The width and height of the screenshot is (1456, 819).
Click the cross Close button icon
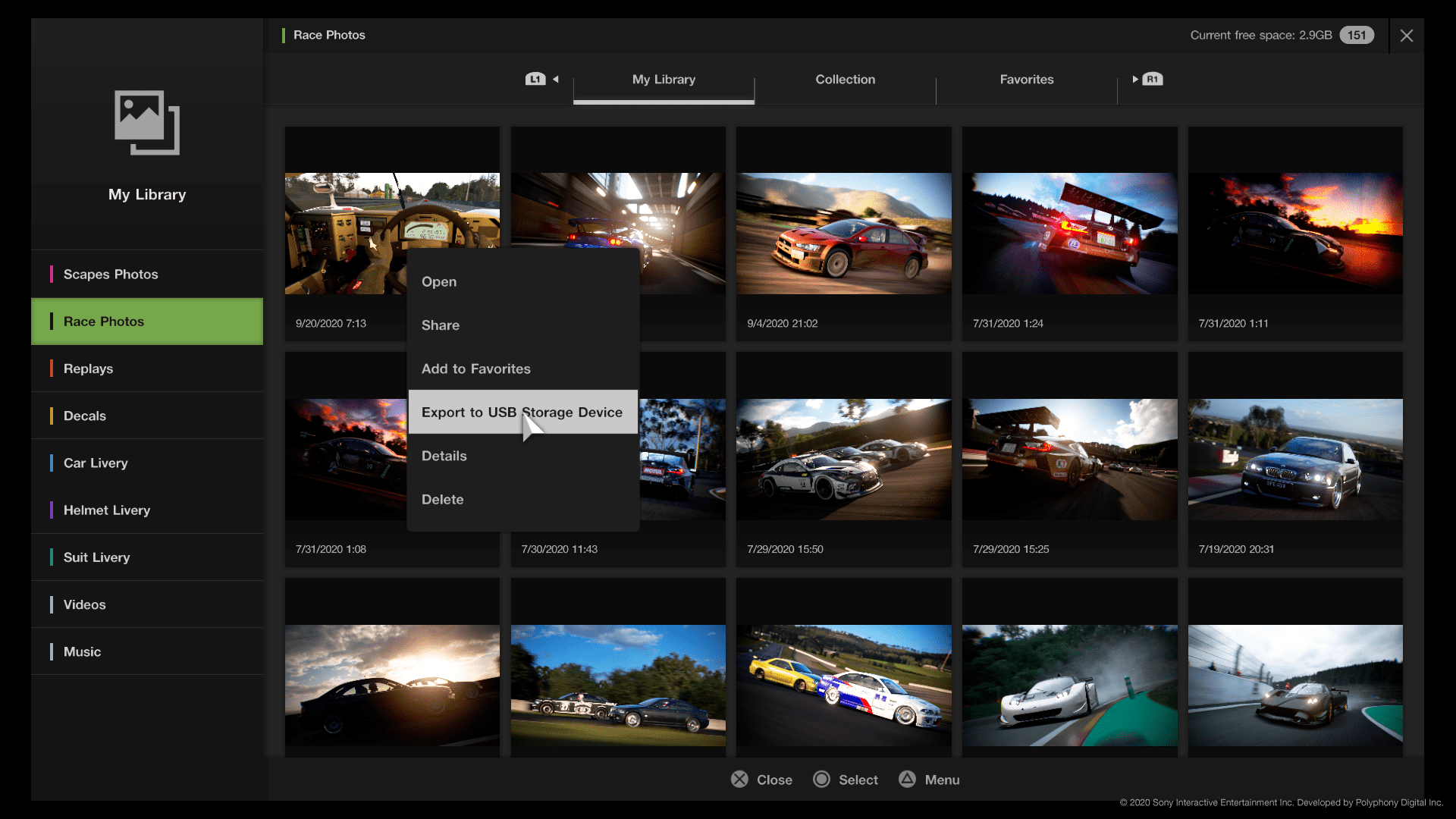tap(739, 780)
